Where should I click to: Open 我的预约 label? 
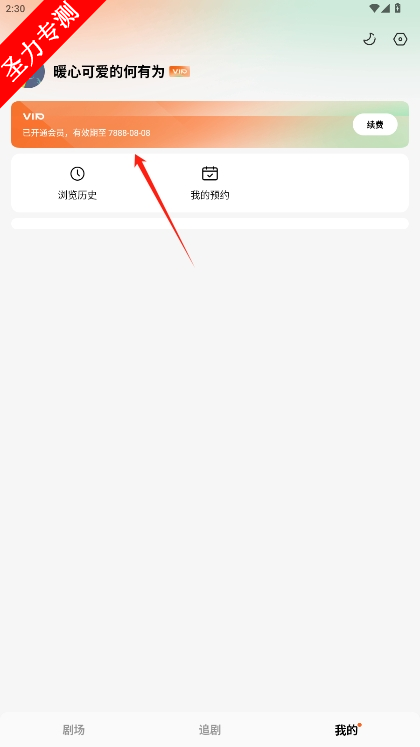(210, 195)
